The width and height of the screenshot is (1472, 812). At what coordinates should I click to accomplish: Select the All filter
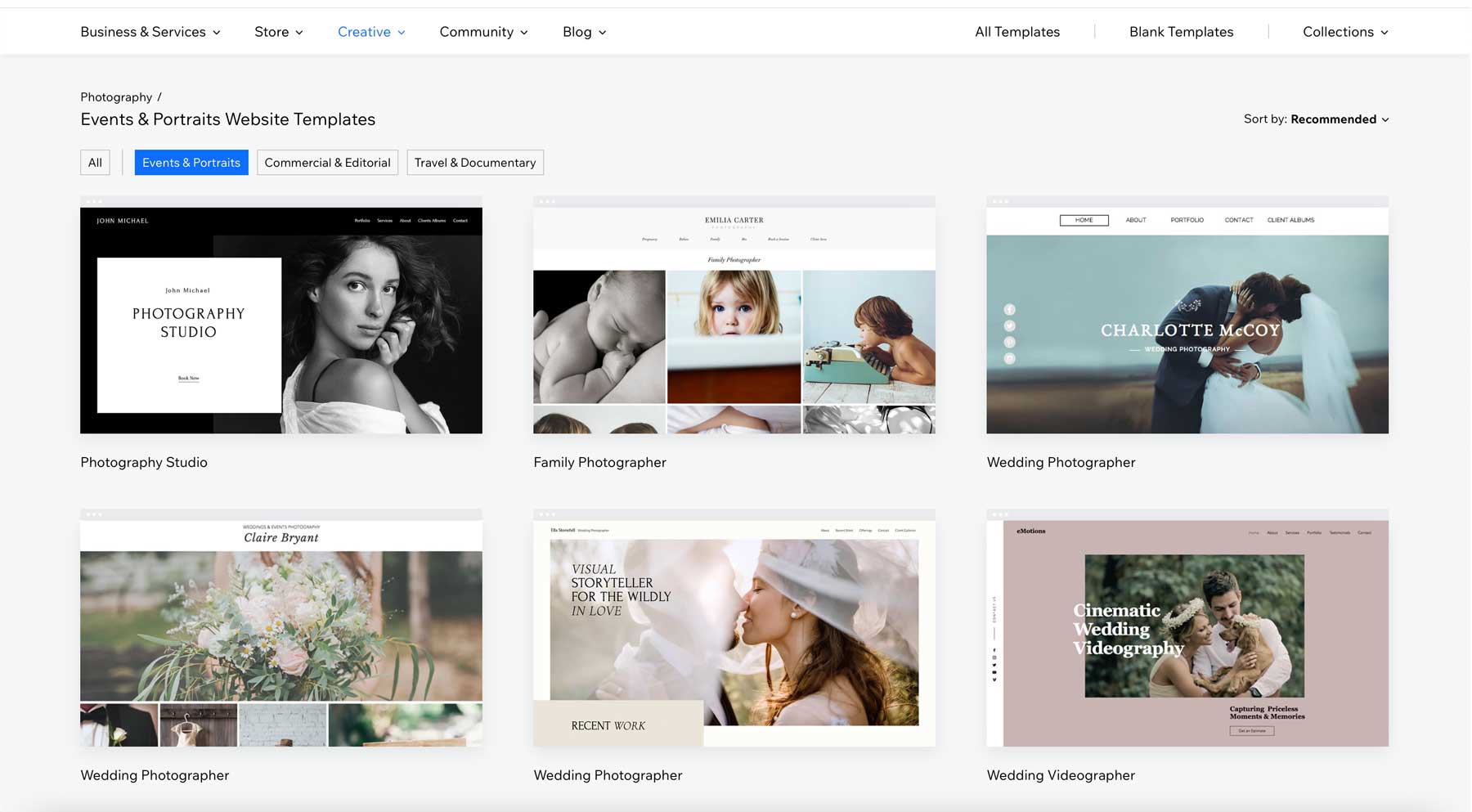pyautogui.click(x=94, y=162)
